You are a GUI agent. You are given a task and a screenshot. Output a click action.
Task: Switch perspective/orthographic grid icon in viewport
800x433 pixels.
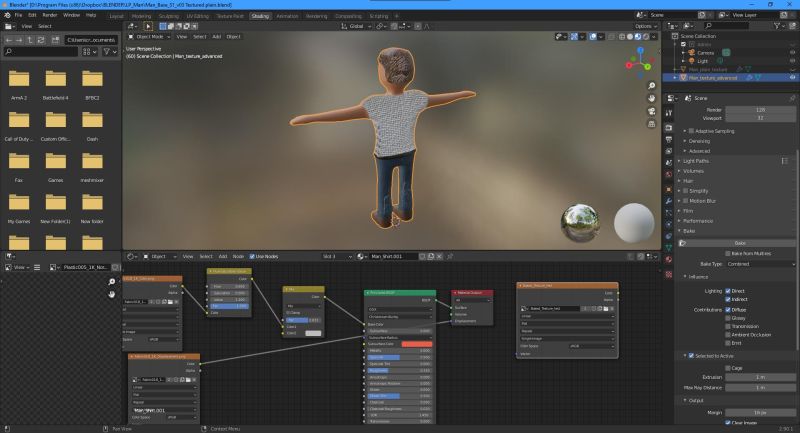652,124
